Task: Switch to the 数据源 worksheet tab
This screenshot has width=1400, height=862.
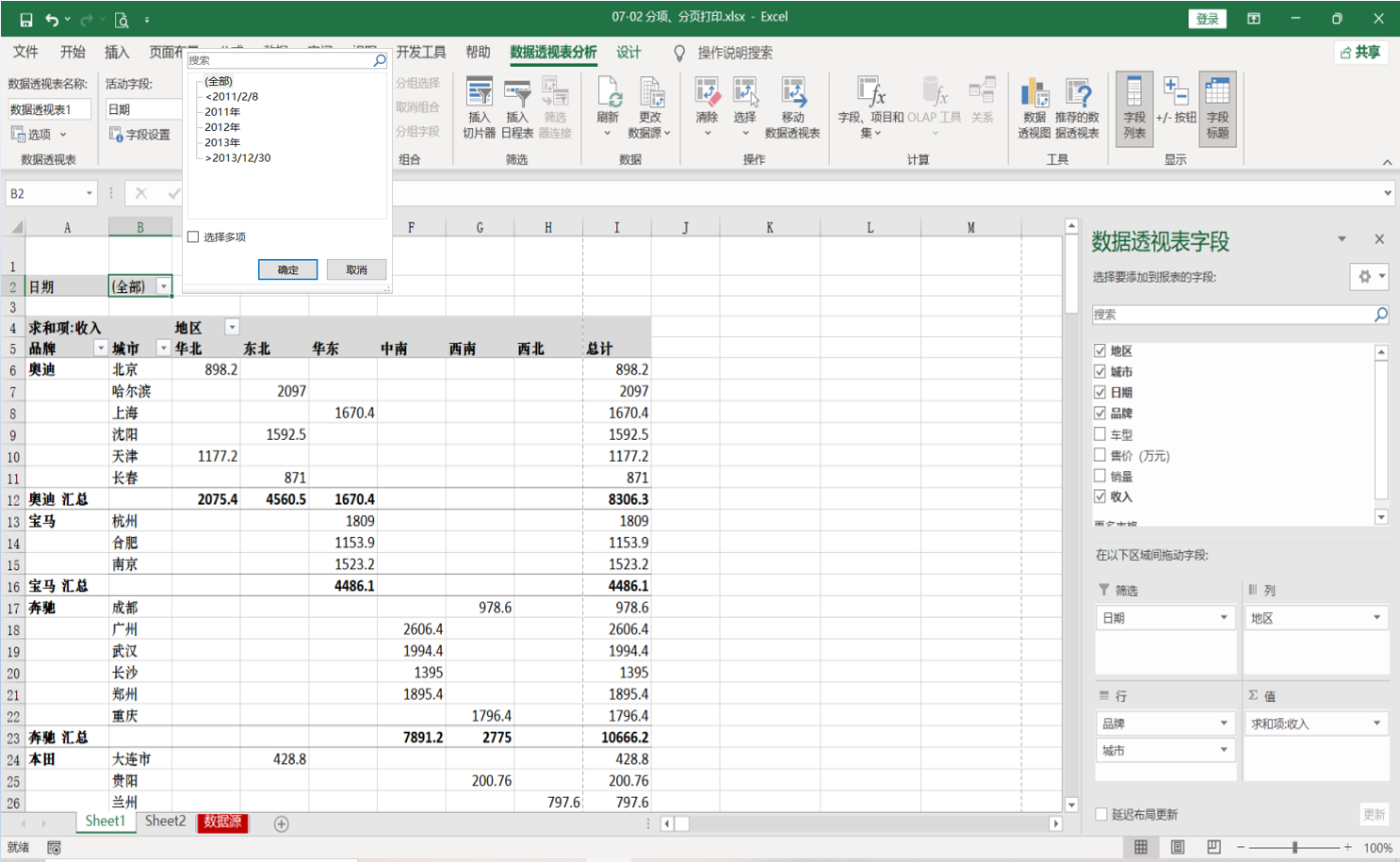Action: 222,821
